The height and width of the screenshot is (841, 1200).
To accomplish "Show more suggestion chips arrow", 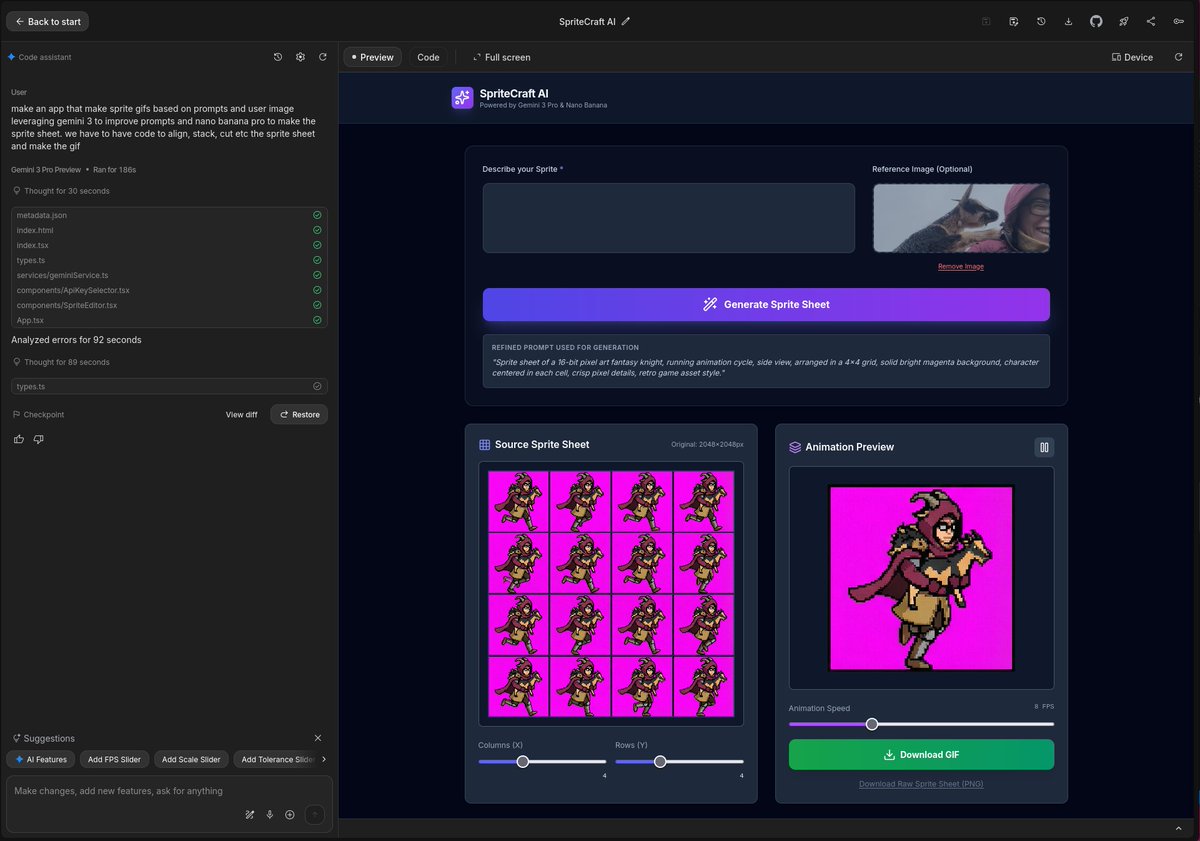I will pos(323,759).
